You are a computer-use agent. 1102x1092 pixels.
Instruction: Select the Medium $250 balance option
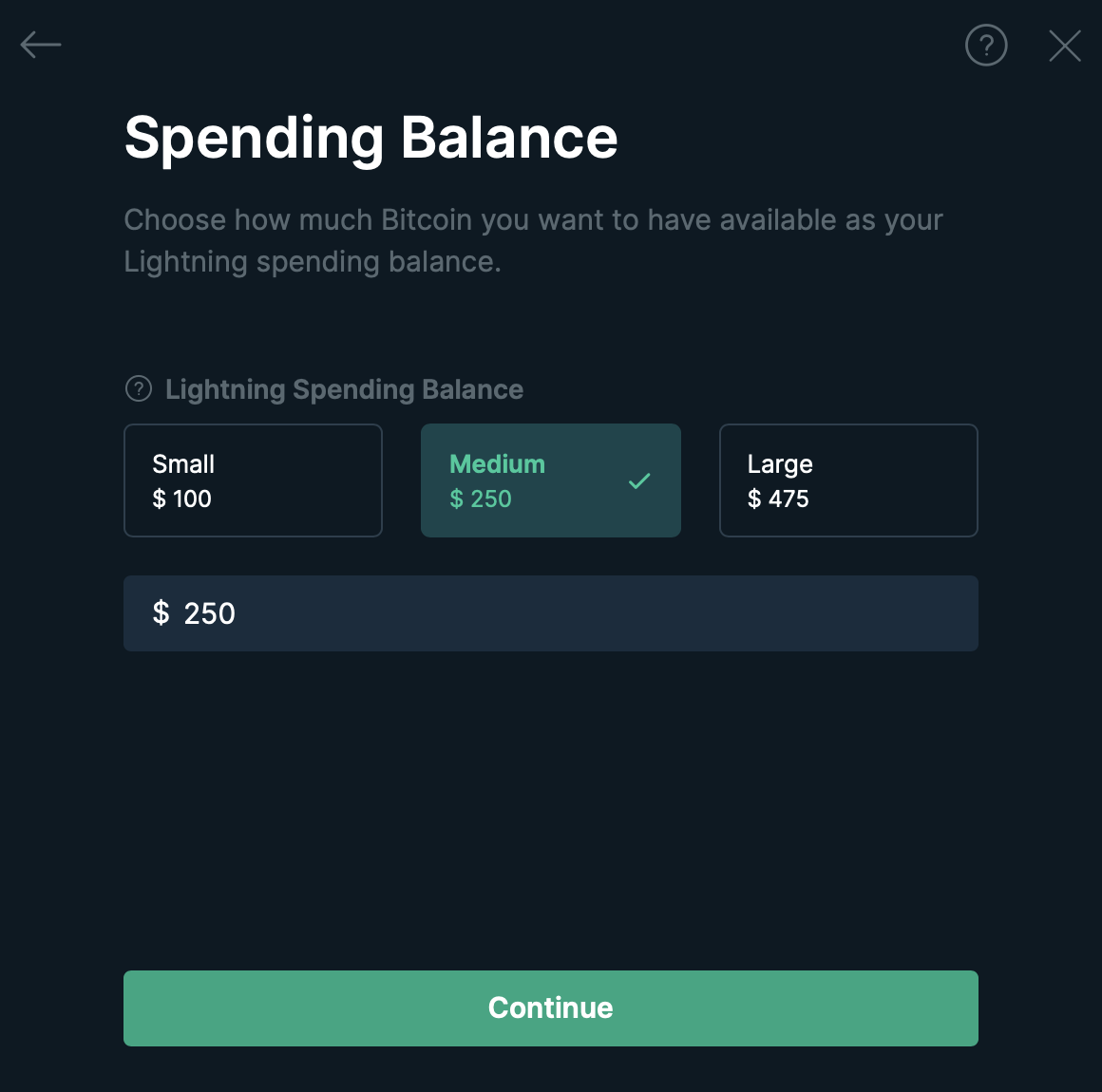tap(551, 480)
